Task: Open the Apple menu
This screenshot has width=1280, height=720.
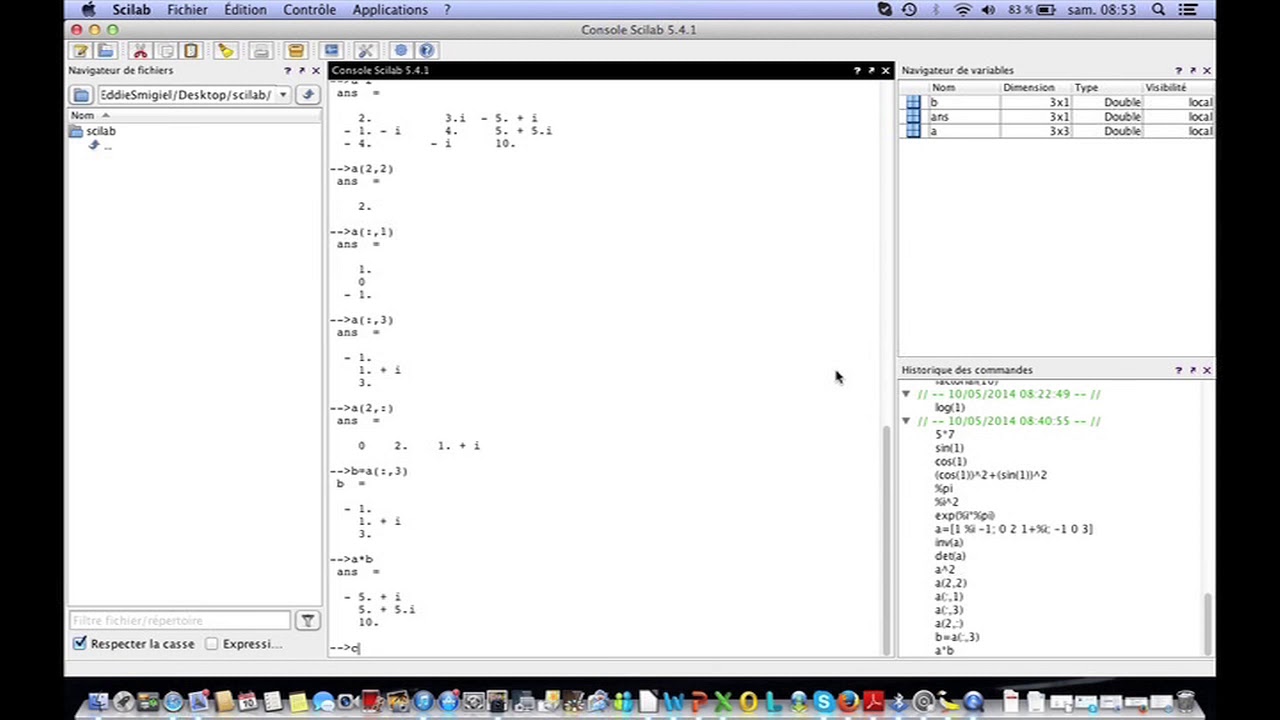Action: pos(88,9)
